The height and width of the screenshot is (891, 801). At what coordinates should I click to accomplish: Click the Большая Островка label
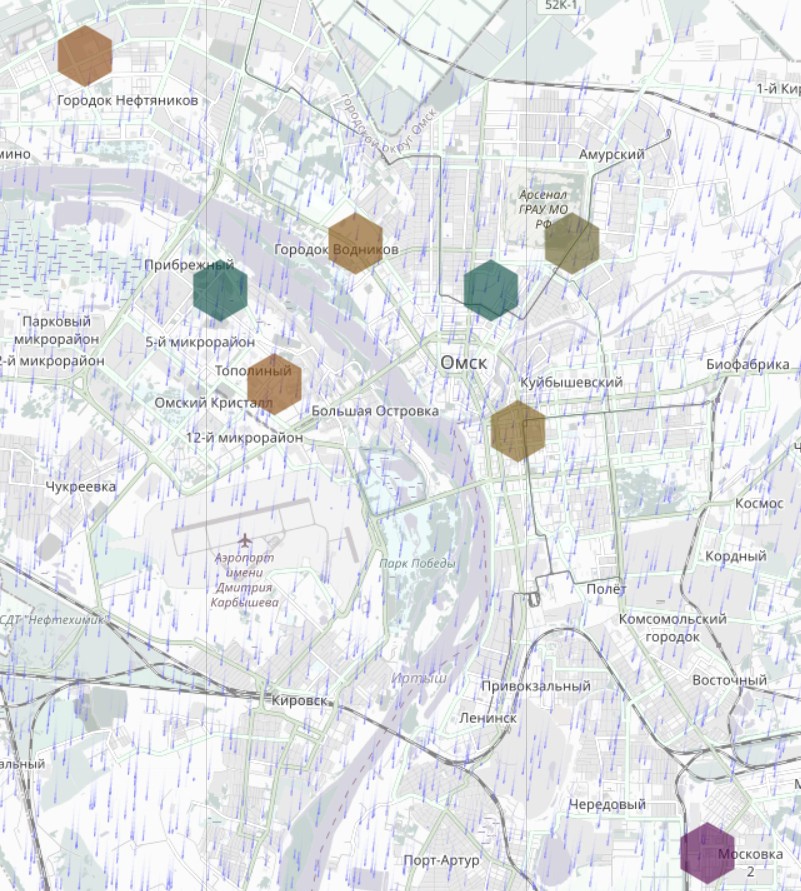[x=375, y=411]
